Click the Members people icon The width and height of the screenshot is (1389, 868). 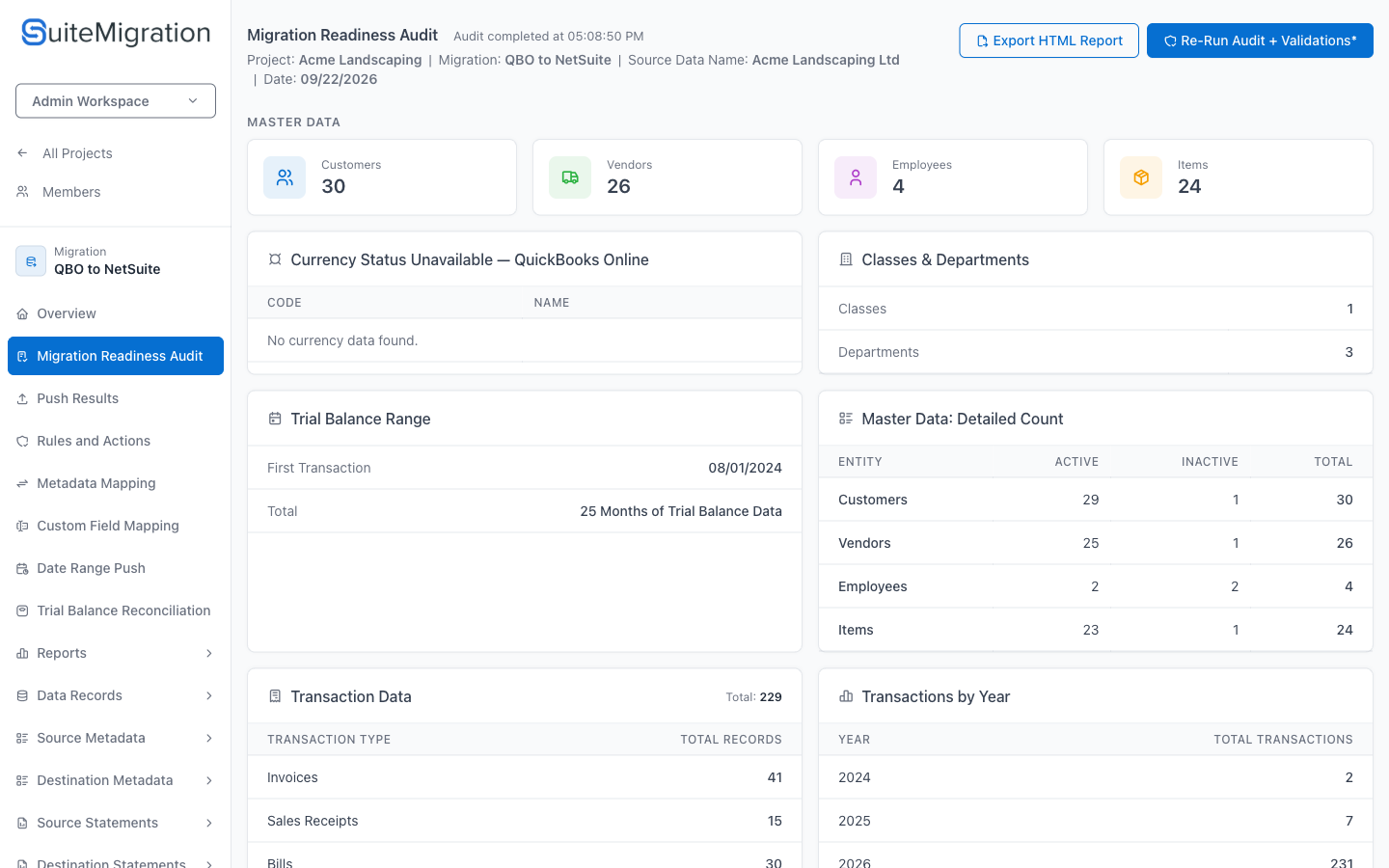22,192
